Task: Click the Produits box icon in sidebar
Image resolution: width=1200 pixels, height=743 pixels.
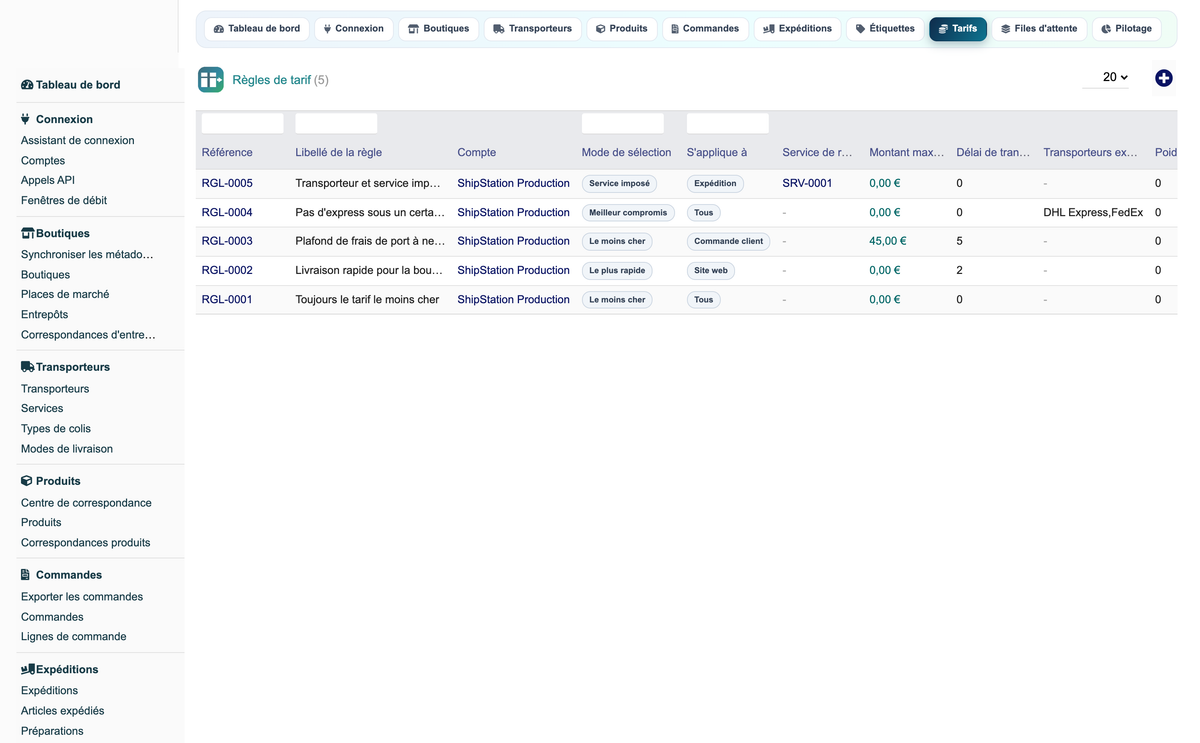Action: pyautogui.click(x=27, y=481)
